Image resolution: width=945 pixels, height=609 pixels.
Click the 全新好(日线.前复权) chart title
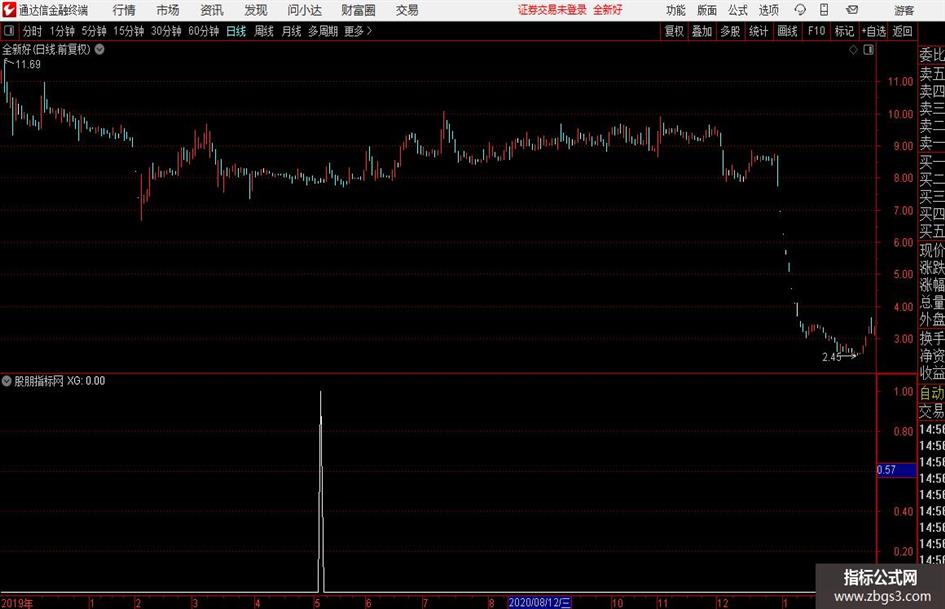[46, 49]
